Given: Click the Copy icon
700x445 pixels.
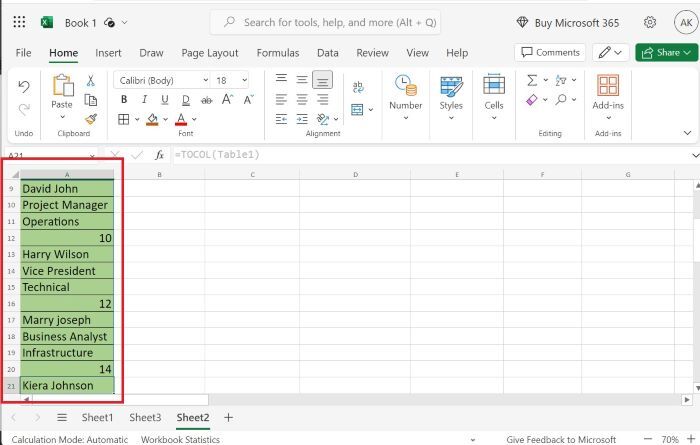Looking at the screenshot, I should coord(91,100).
